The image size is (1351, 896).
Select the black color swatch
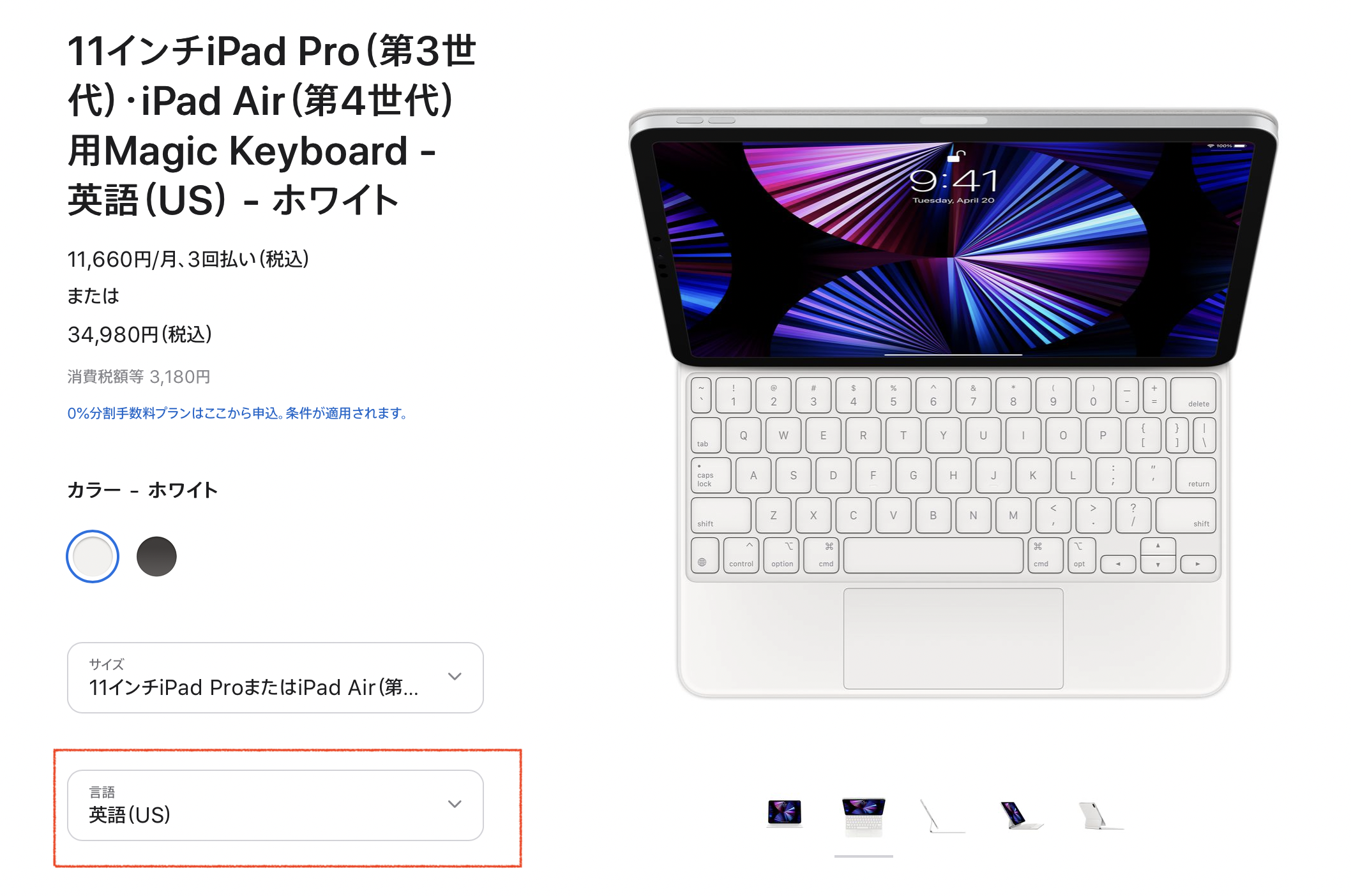[x=156, y=556]
